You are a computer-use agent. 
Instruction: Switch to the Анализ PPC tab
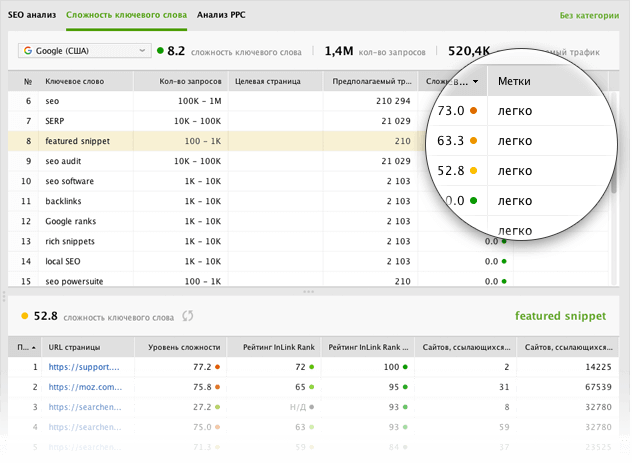[x=221, y=15]
